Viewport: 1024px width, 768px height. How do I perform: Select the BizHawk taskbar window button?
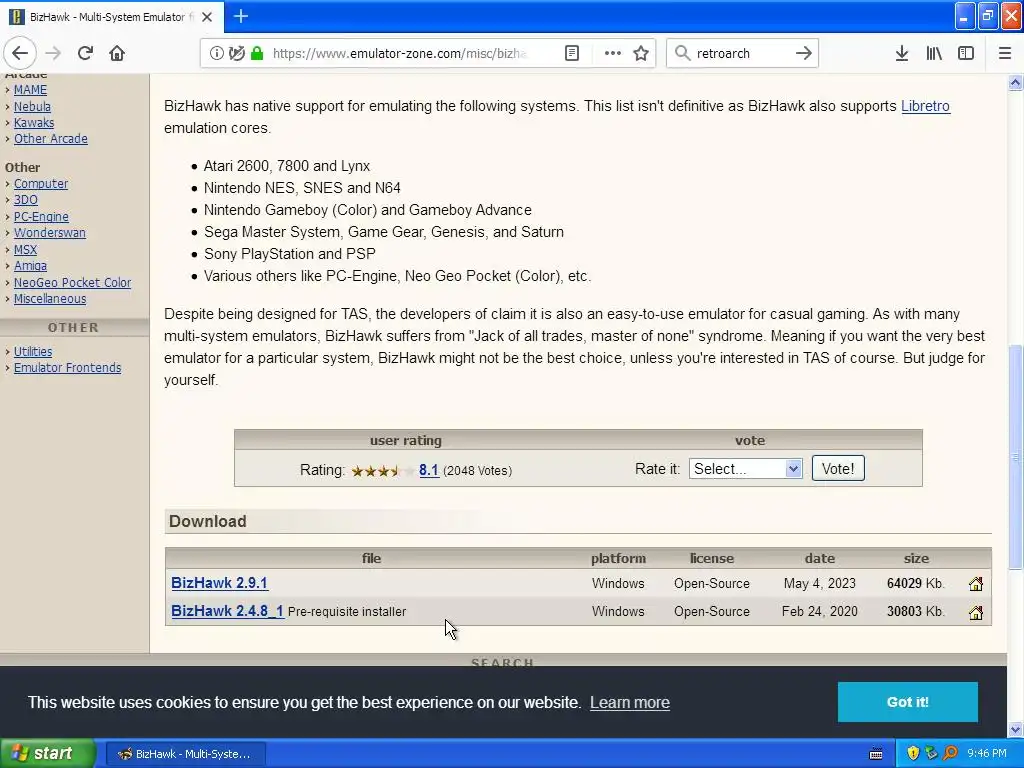tap(185, 754)
